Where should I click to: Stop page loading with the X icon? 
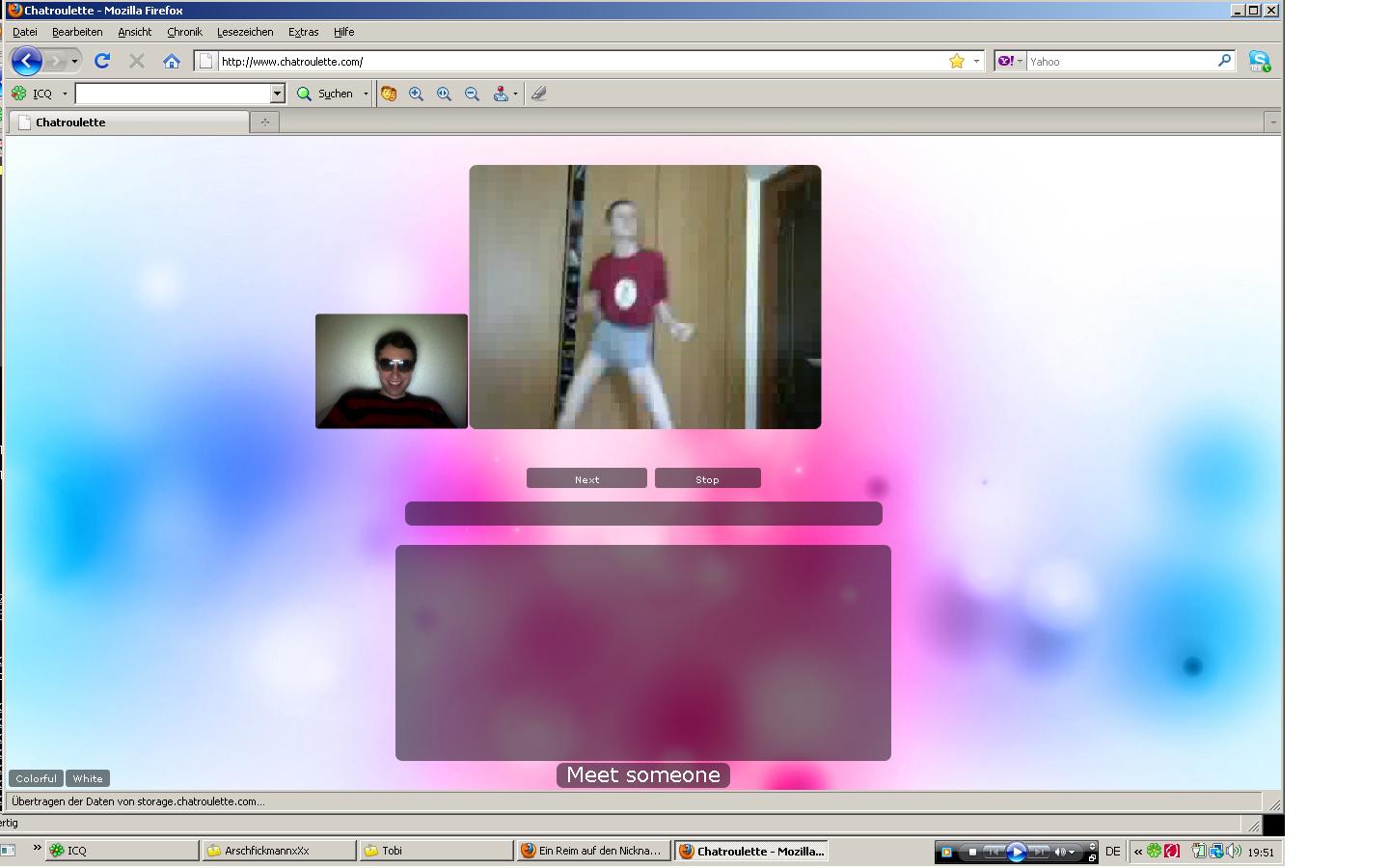tap(137, 61)
